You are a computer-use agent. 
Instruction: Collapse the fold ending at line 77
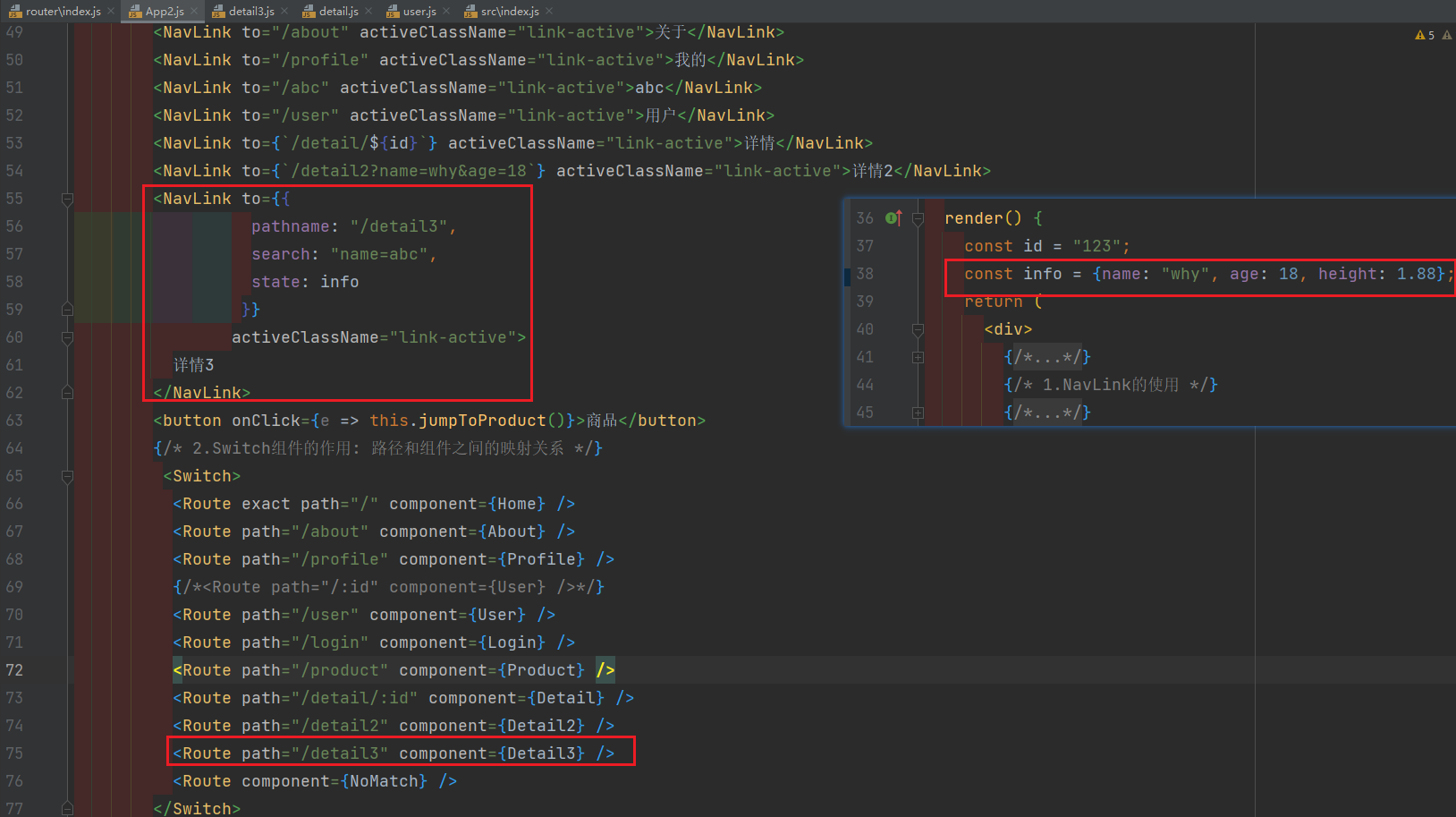(67, 809)
